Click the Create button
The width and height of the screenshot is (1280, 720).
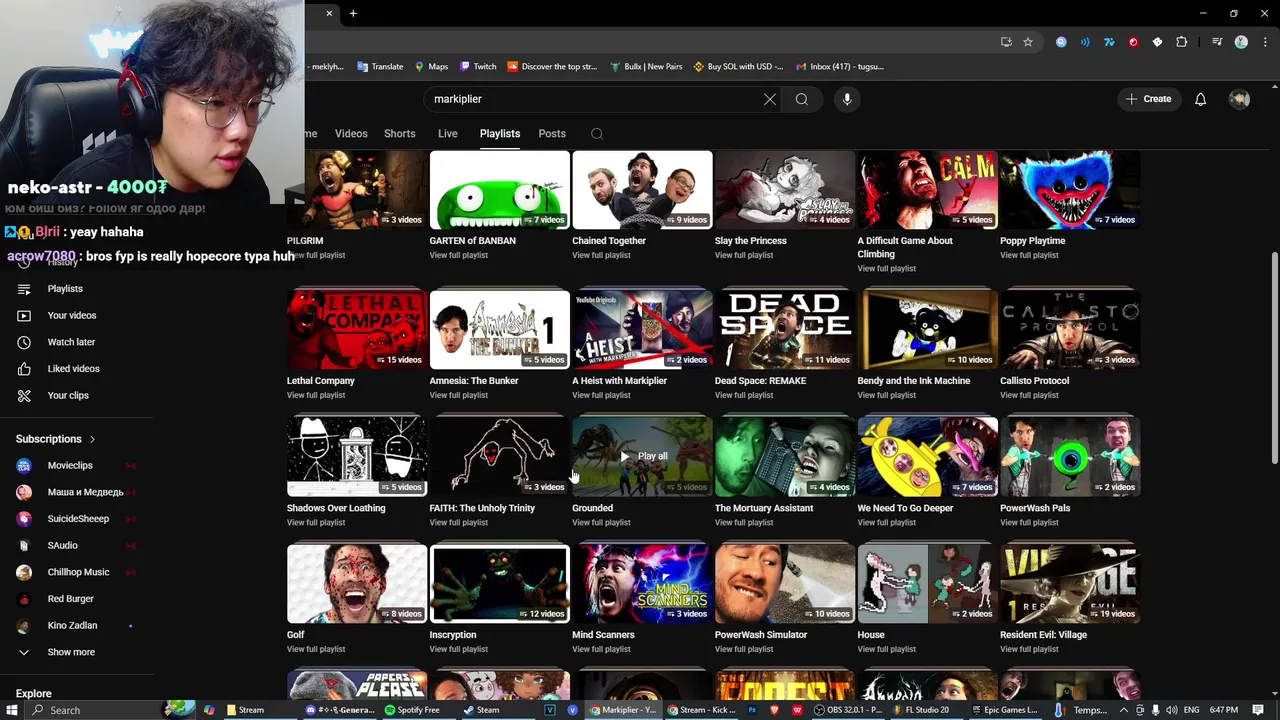(x=1148, y=99)
